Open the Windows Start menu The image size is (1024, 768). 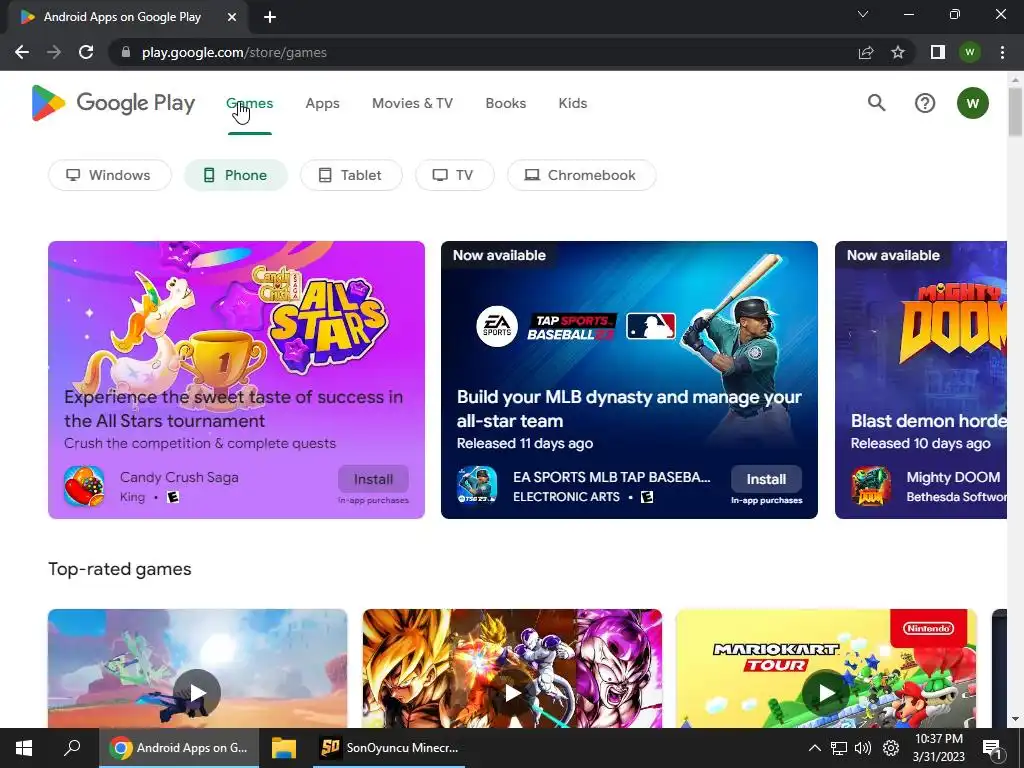(x=24, y=748)
